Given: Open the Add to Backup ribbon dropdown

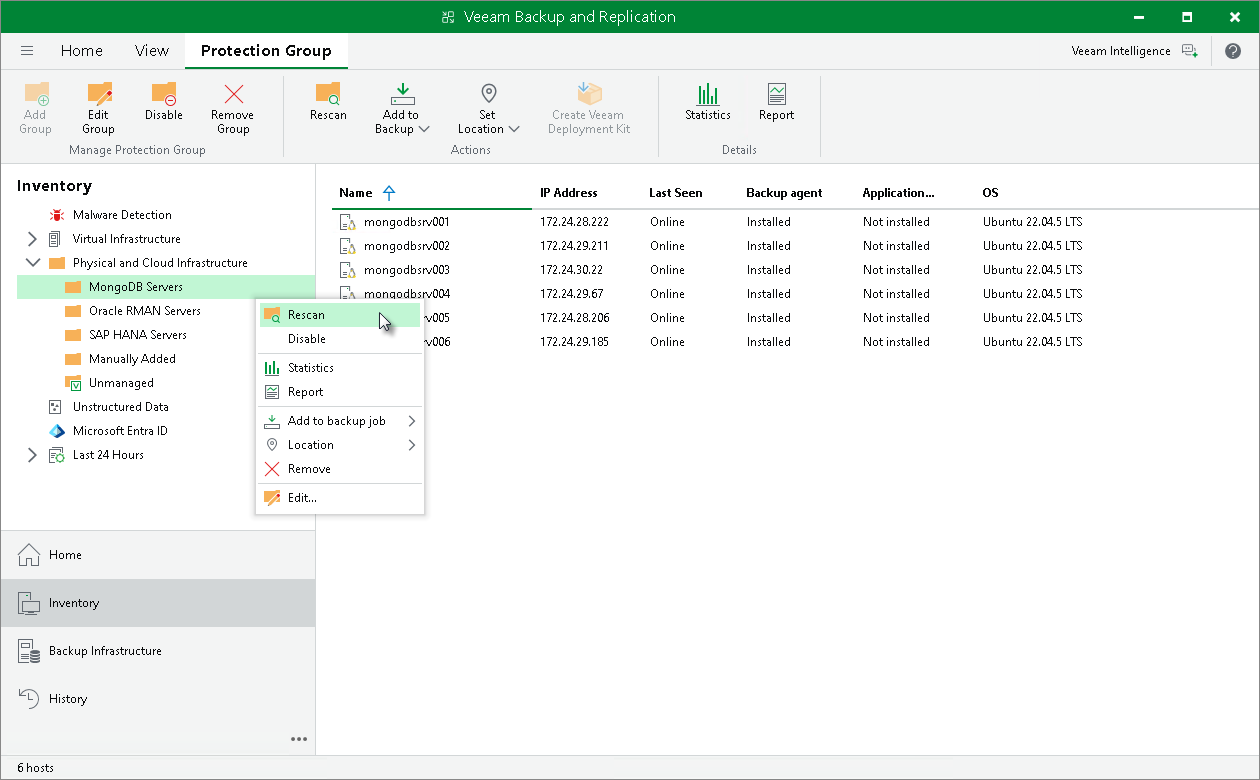Looking at the screenshot, I should tap(402, 108).
